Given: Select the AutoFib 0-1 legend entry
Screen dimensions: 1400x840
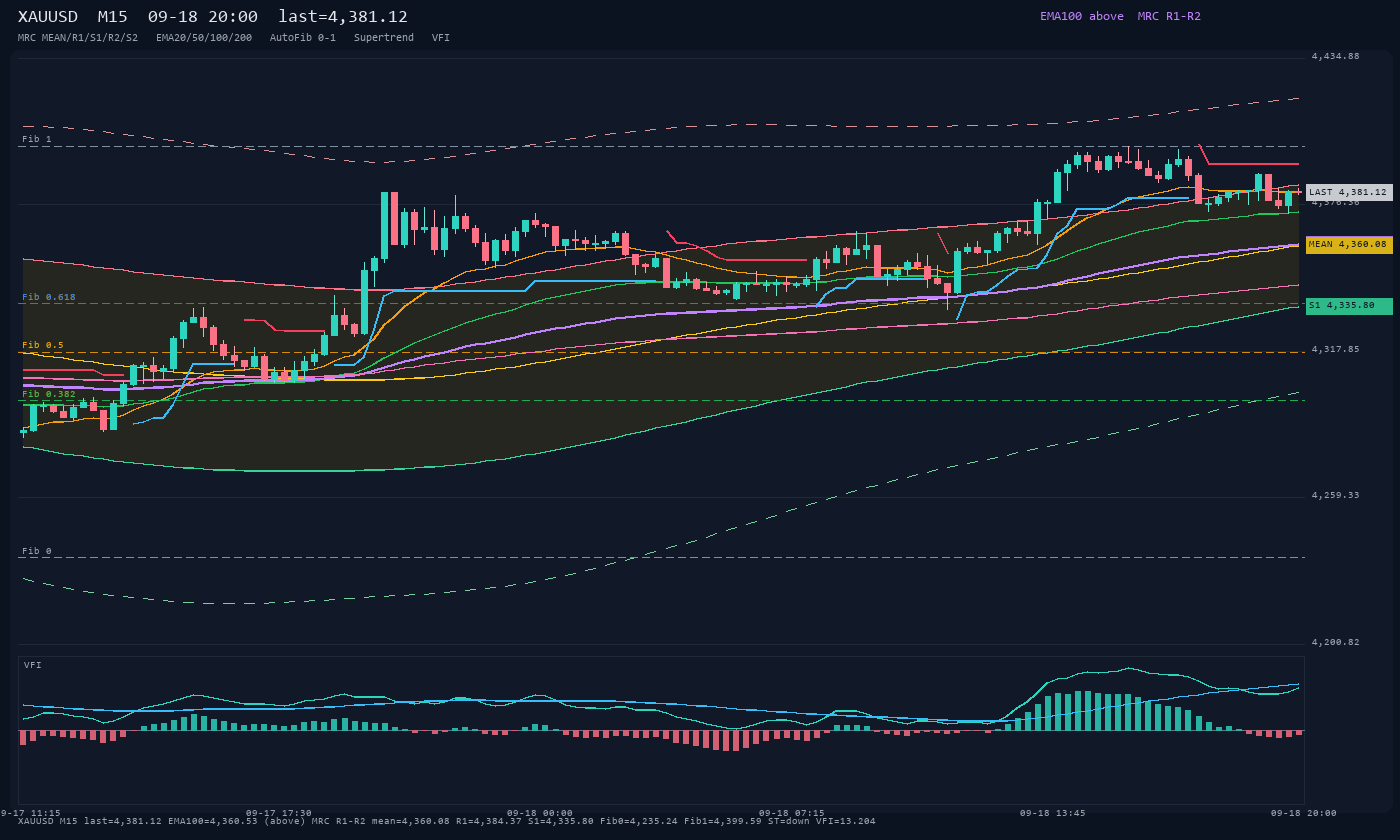Looking at the screenshot, I should 303,38.
